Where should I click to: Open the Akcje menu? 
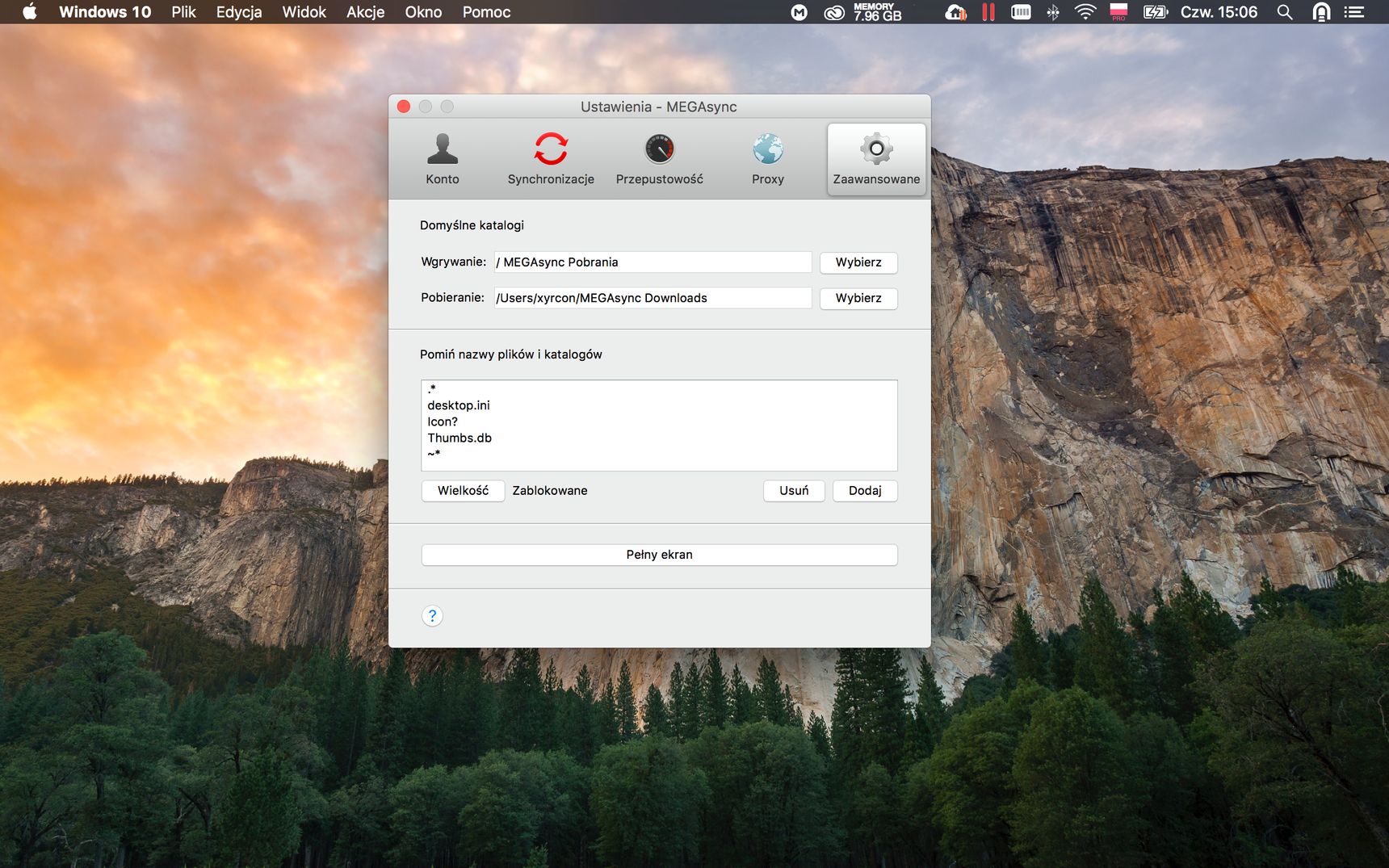[365, 12]
